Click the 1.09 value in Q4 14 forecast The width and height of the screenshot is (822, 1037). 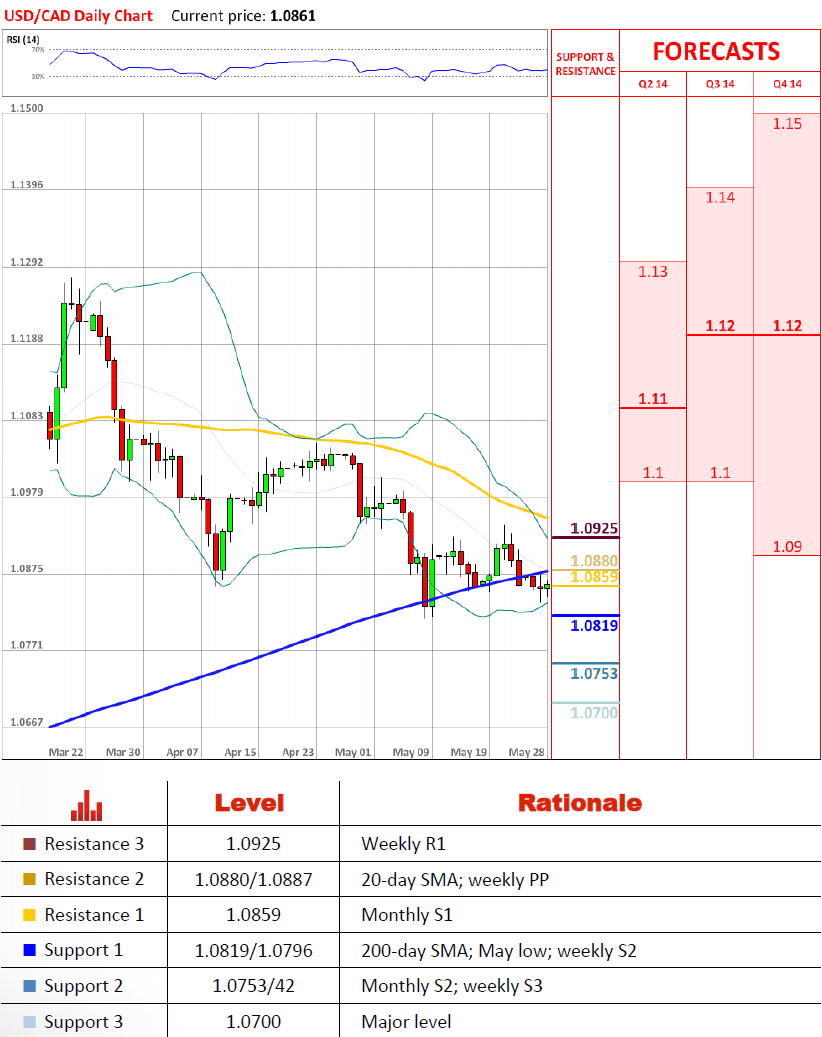[x=787, y=546]
